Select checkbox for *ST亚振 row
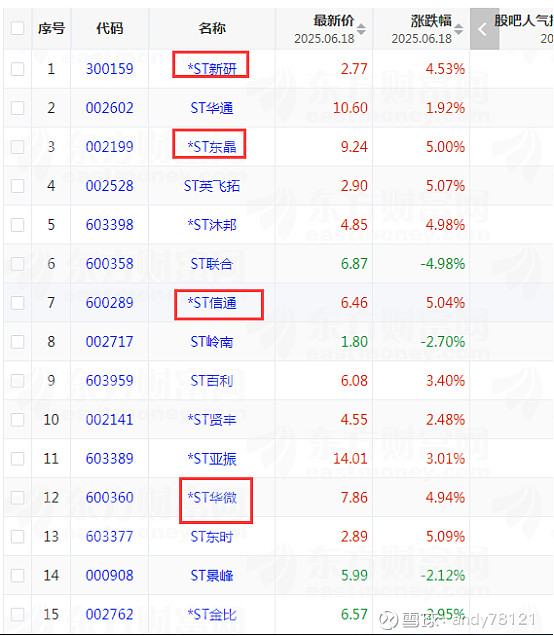Screen dimensions: 554x636 click(x=17, y=458)
